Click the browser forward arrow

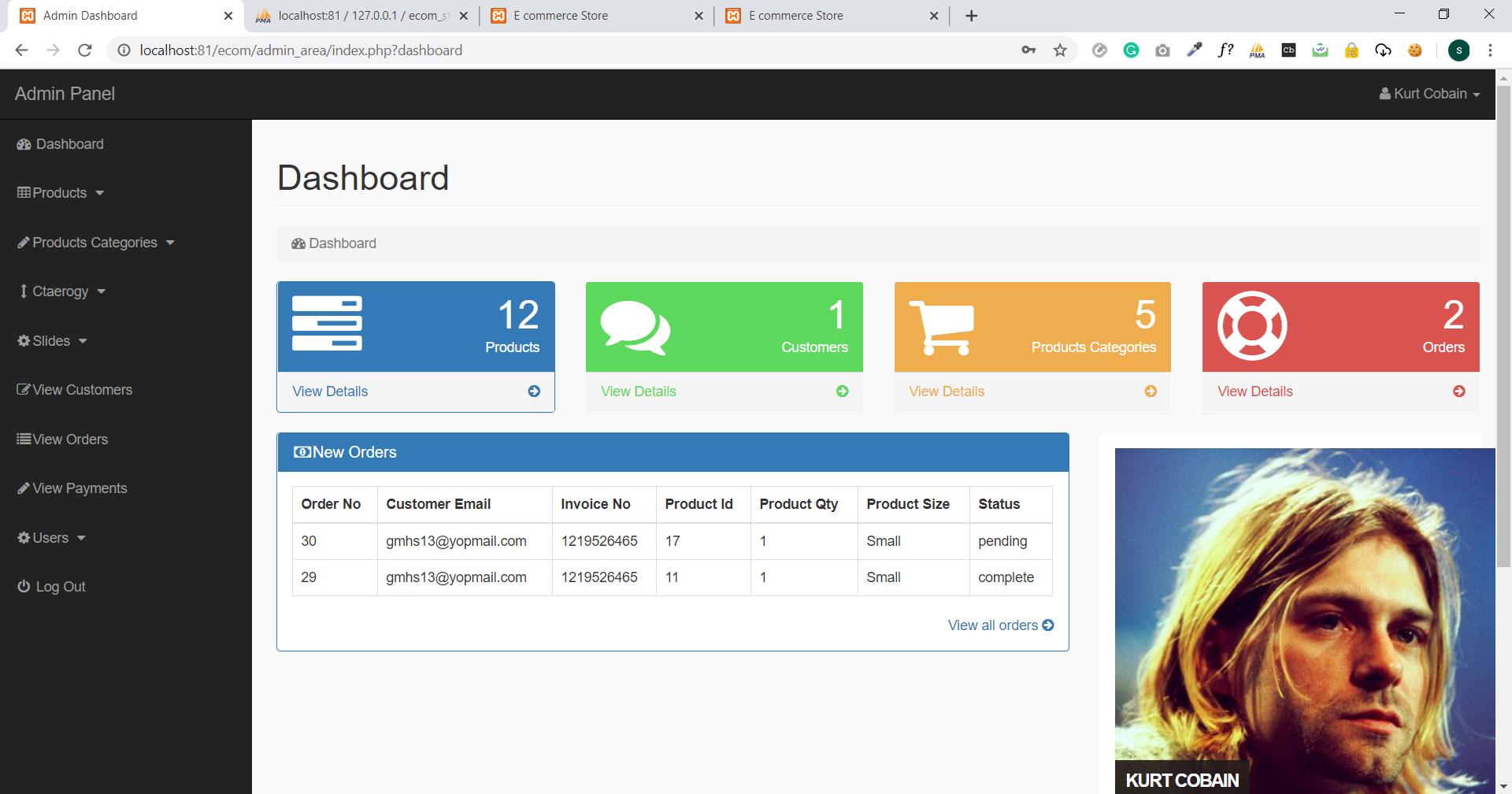coord(53,50)
